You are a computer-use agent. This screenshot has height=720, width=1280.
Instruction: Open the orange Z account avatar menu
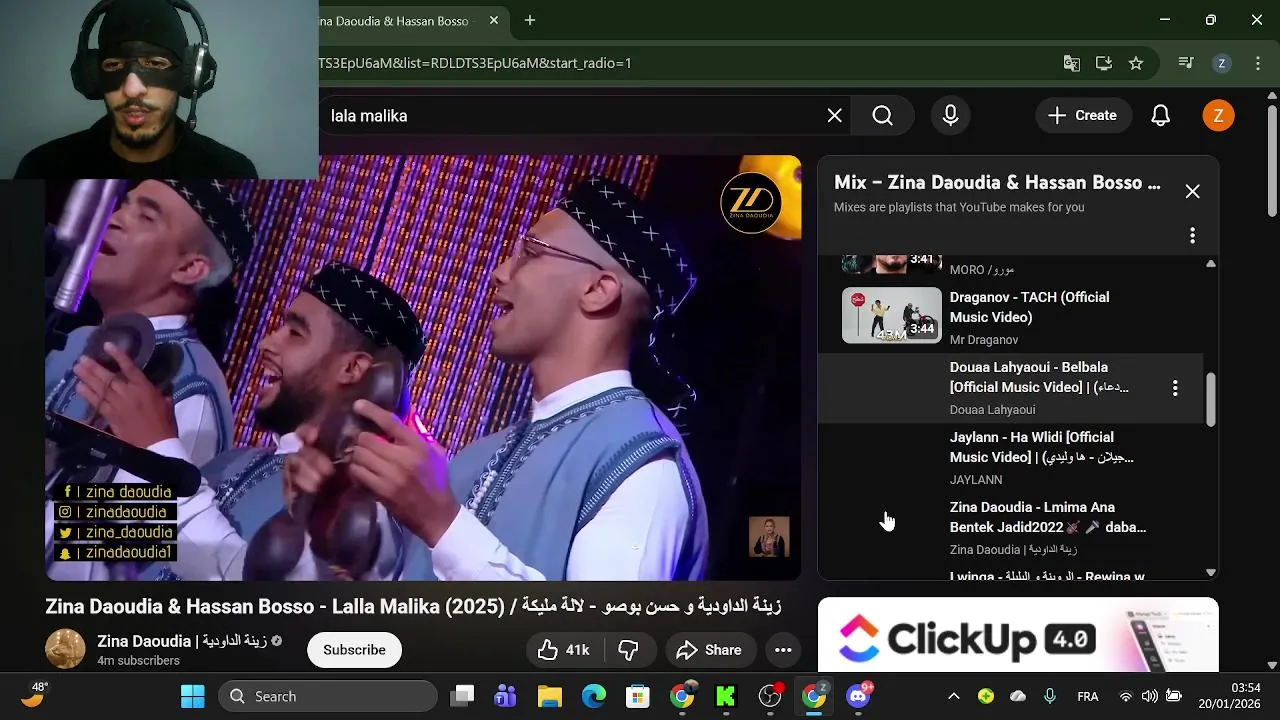tap(1218, 116)
